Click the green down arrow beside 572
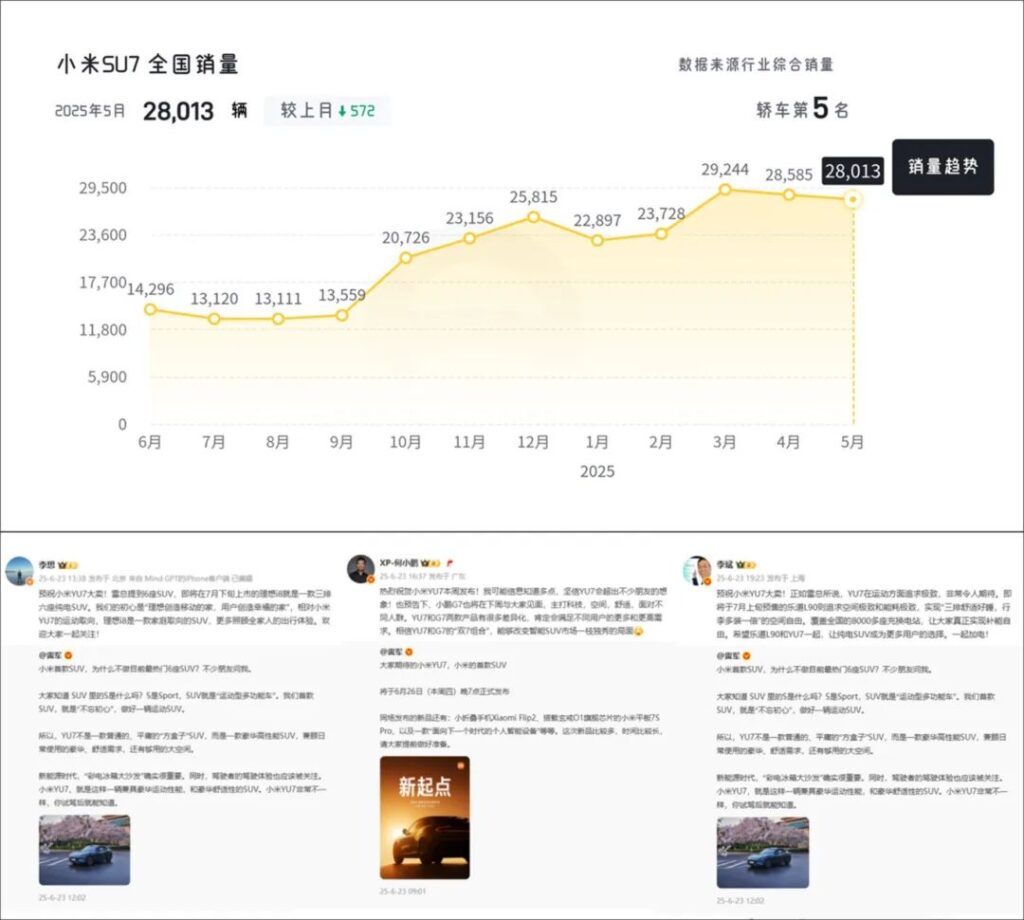Image resolution: width=1024 pixels, height=920 pixels. click(x=342, y=111)
